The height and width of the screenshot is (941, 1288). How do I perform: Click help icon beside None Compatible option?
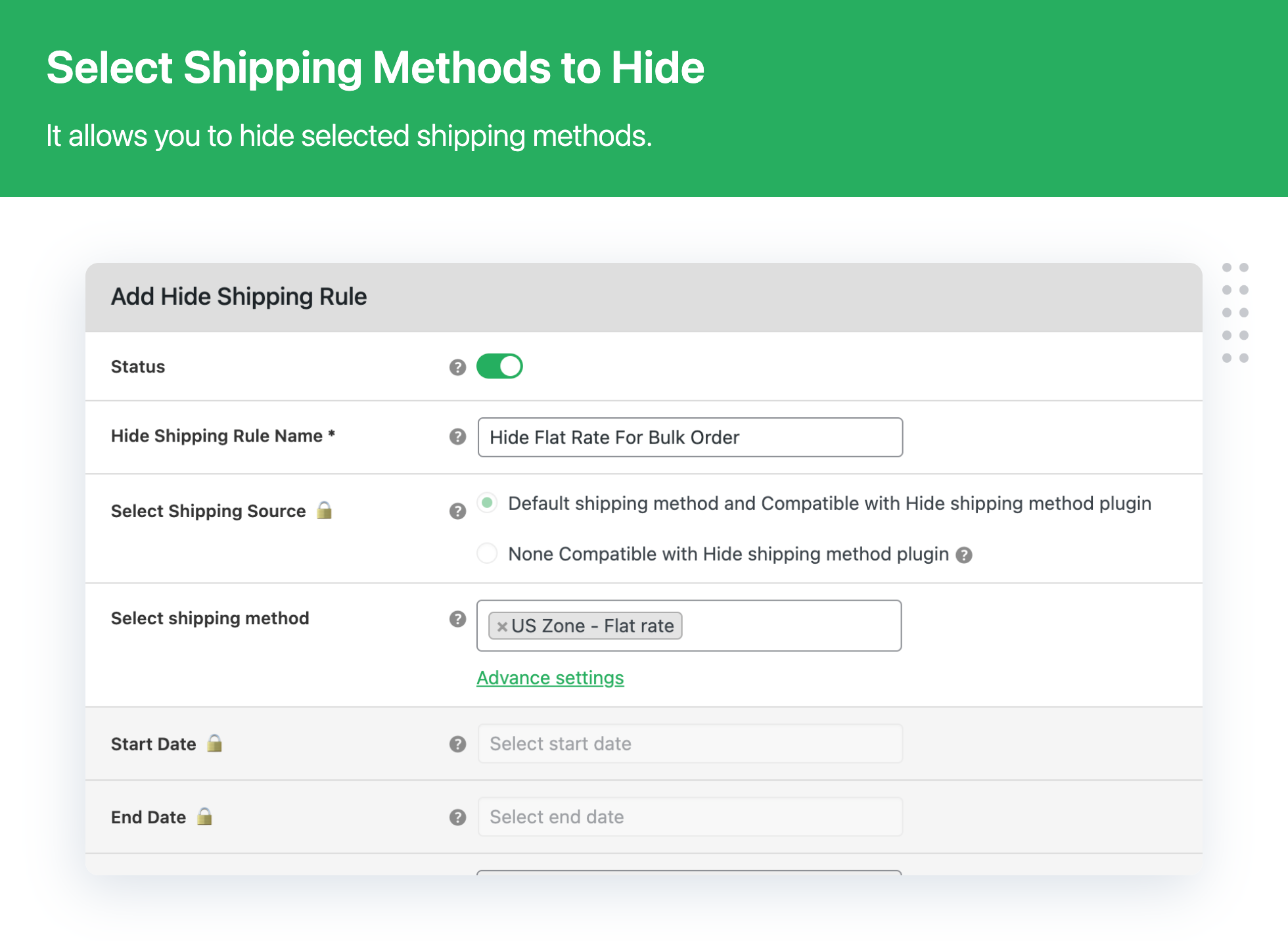[x=963, y=555]
